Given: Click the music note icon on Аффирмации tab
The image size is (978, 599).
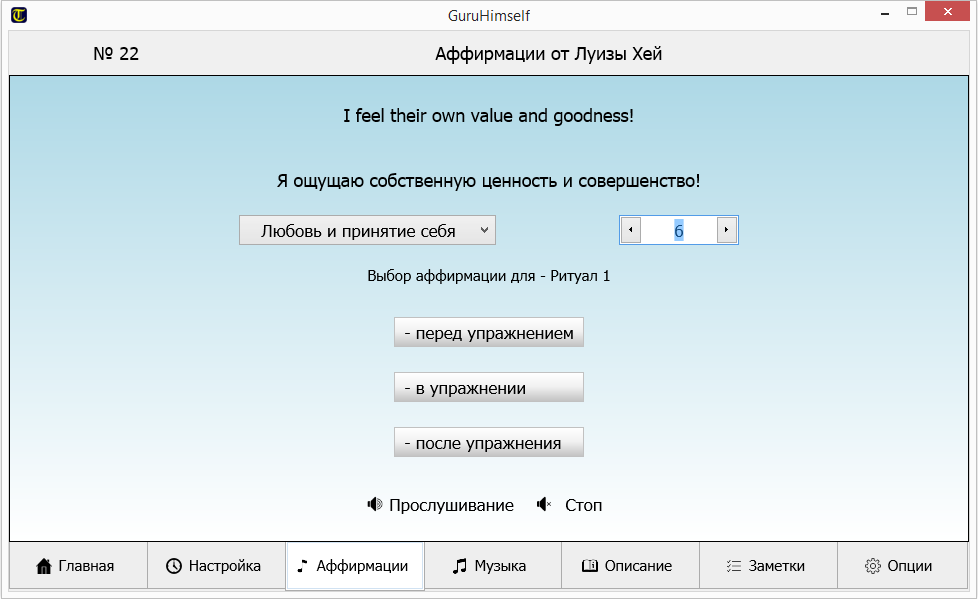Looking at the screenshot, I should (302, 566).
